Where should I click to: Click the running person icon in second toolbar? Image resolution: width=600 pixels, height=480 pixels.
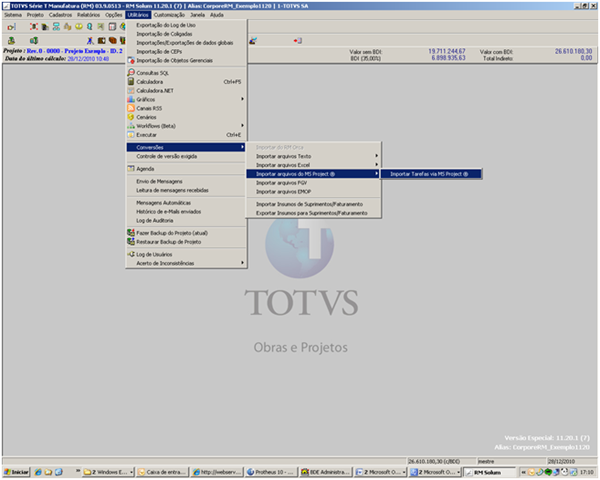pyautogui.click(x=90, y=41)
